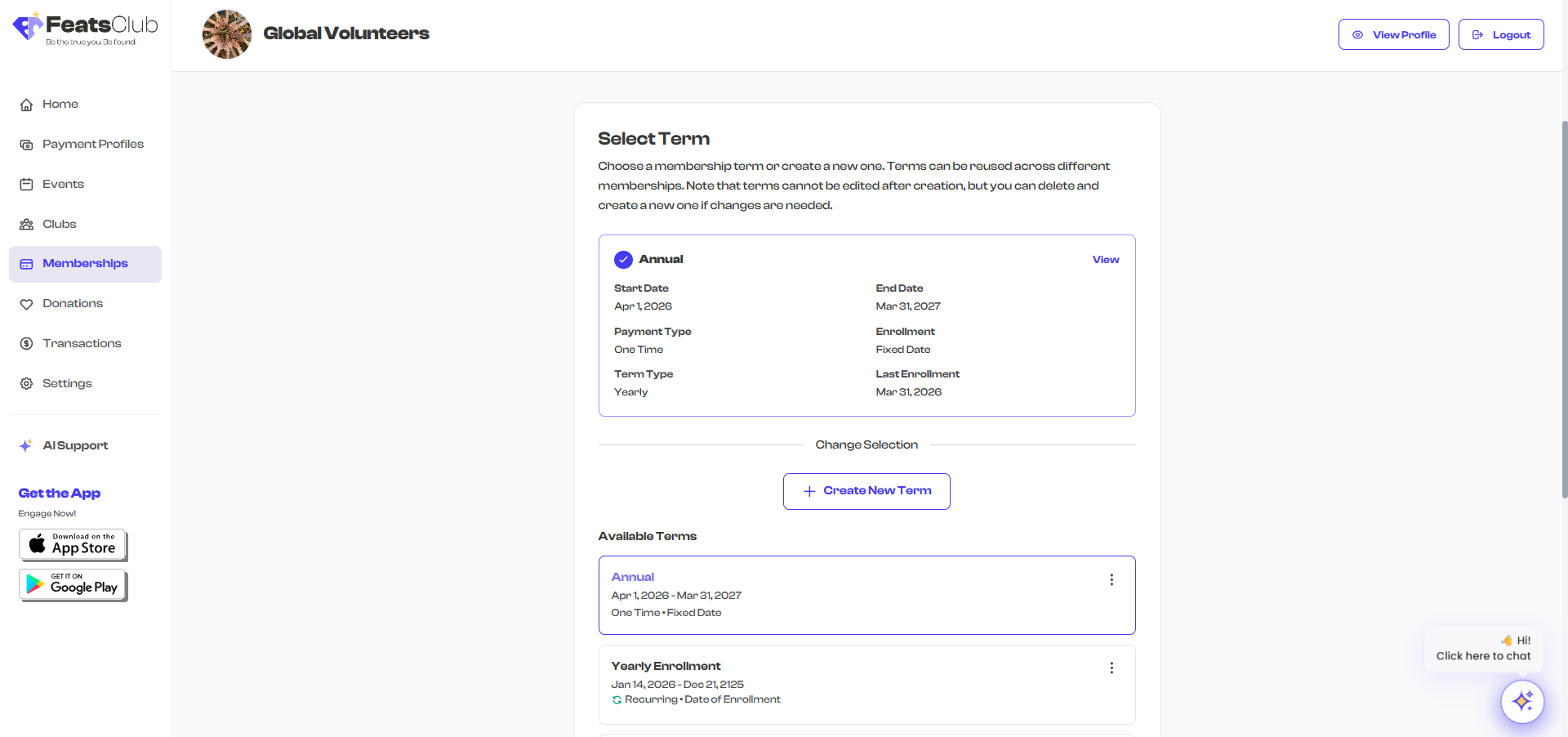The height and width of the screenshot is (737, 1568).
Task: Open options menu for Yearly Enrollment term
Action: (1111, 668)
